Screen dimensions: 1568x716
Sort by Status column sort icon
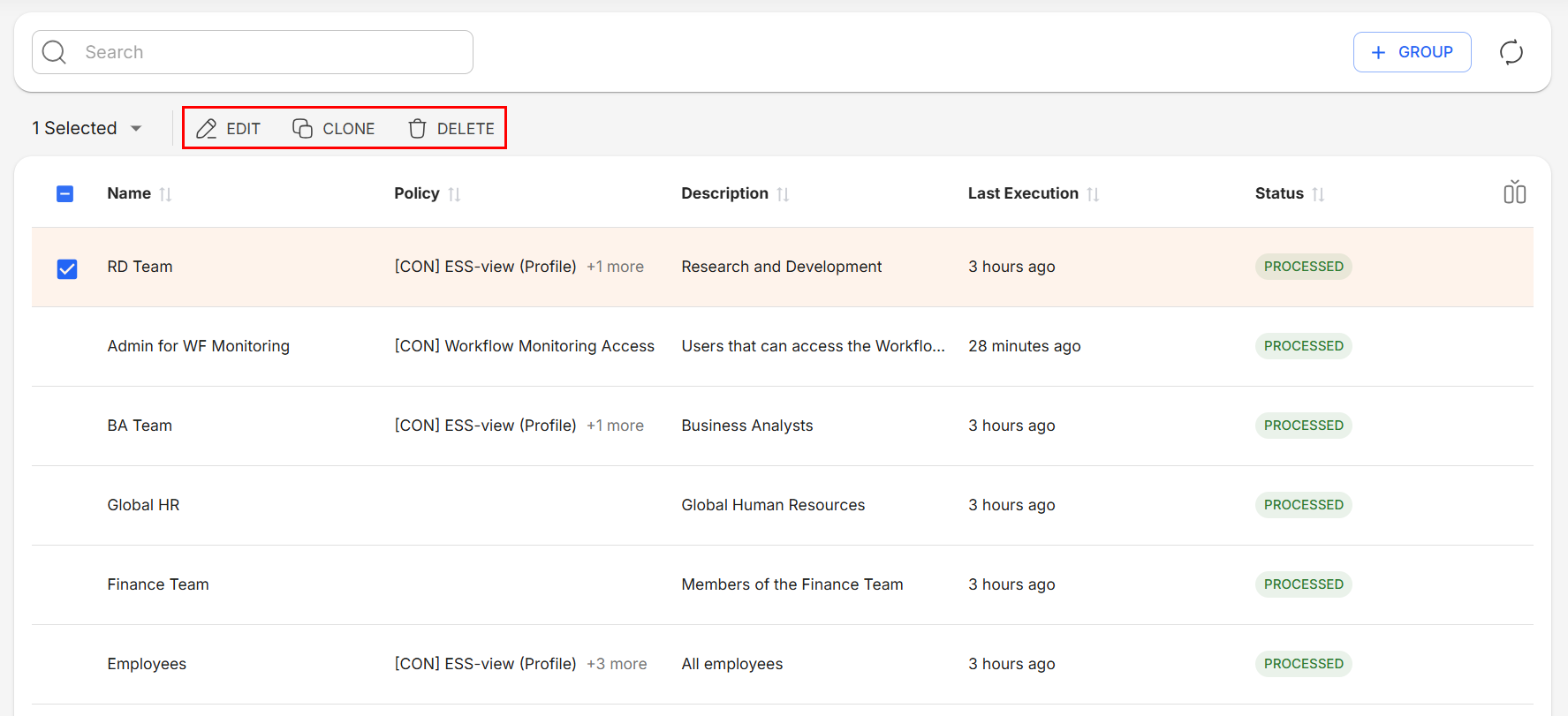point(1318,194)
